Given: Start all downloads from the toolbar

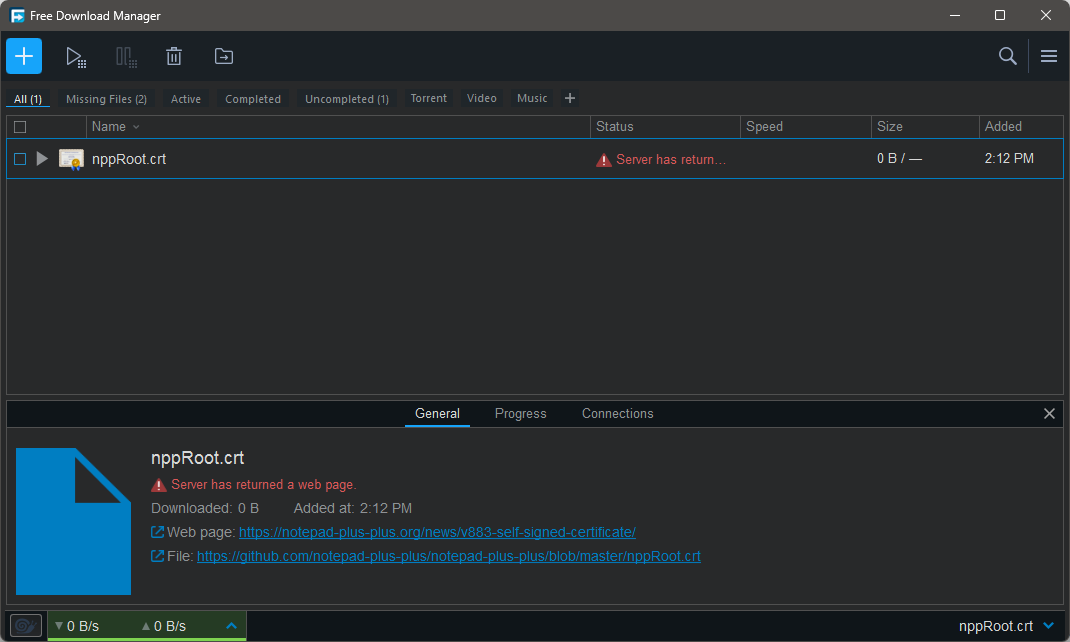Looking at the screenshot, I should click(x=76, y=57).
